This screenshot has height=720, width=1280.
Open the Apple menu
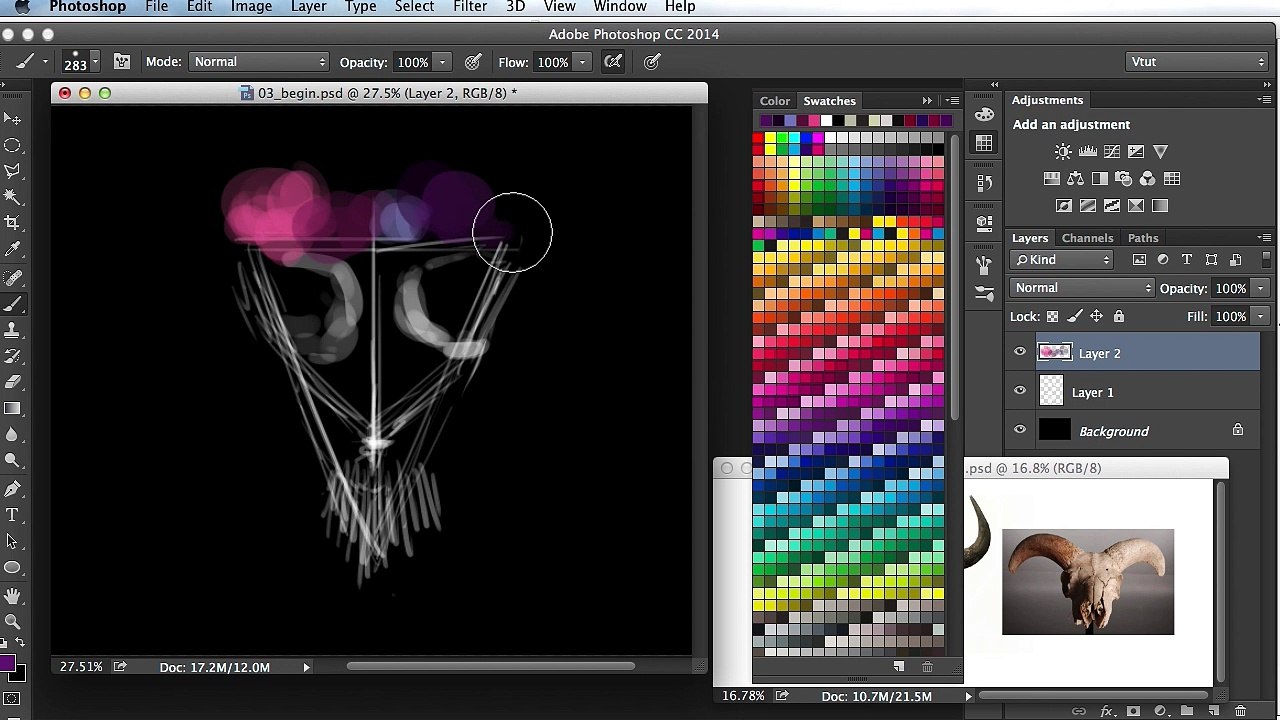[22, 7]
